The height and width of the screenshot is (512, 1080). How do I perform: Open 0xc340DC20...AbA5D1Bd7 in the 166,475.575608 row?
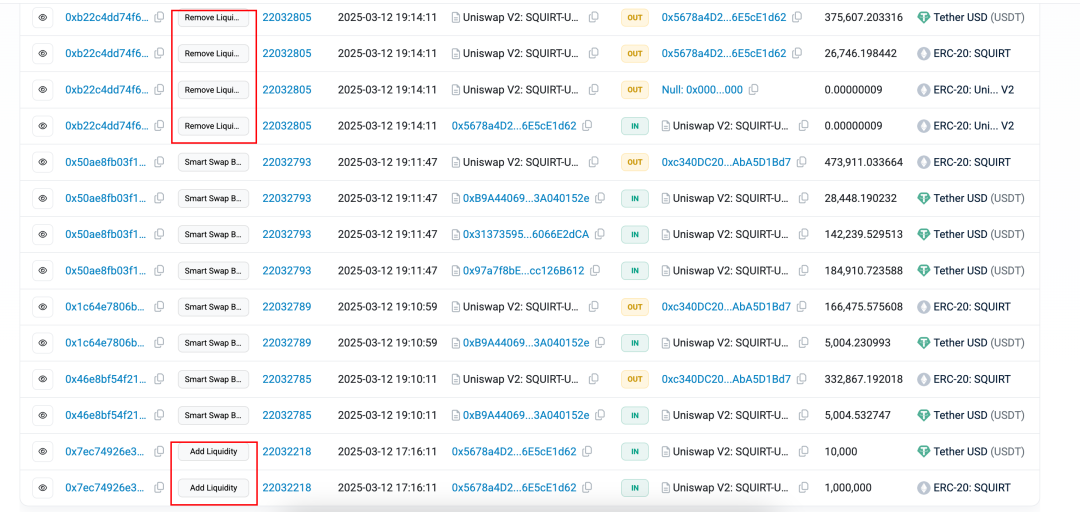tap(726, 307)
